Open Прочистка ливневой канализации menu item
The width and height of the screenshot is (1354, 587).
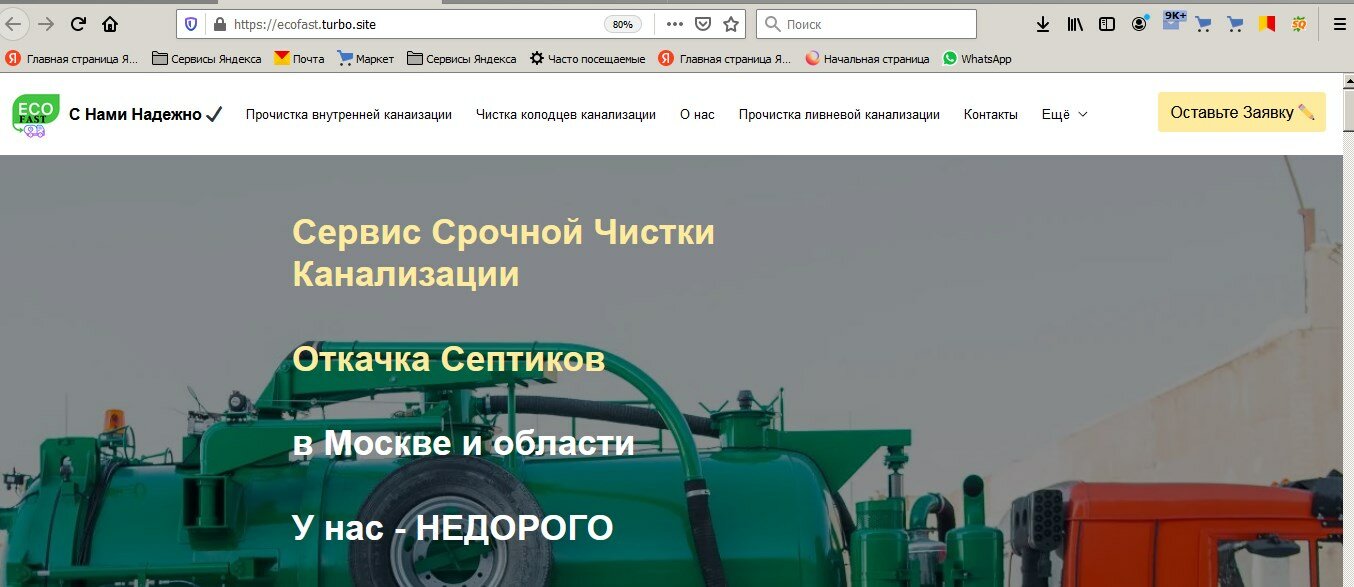(x=839, y=115)
